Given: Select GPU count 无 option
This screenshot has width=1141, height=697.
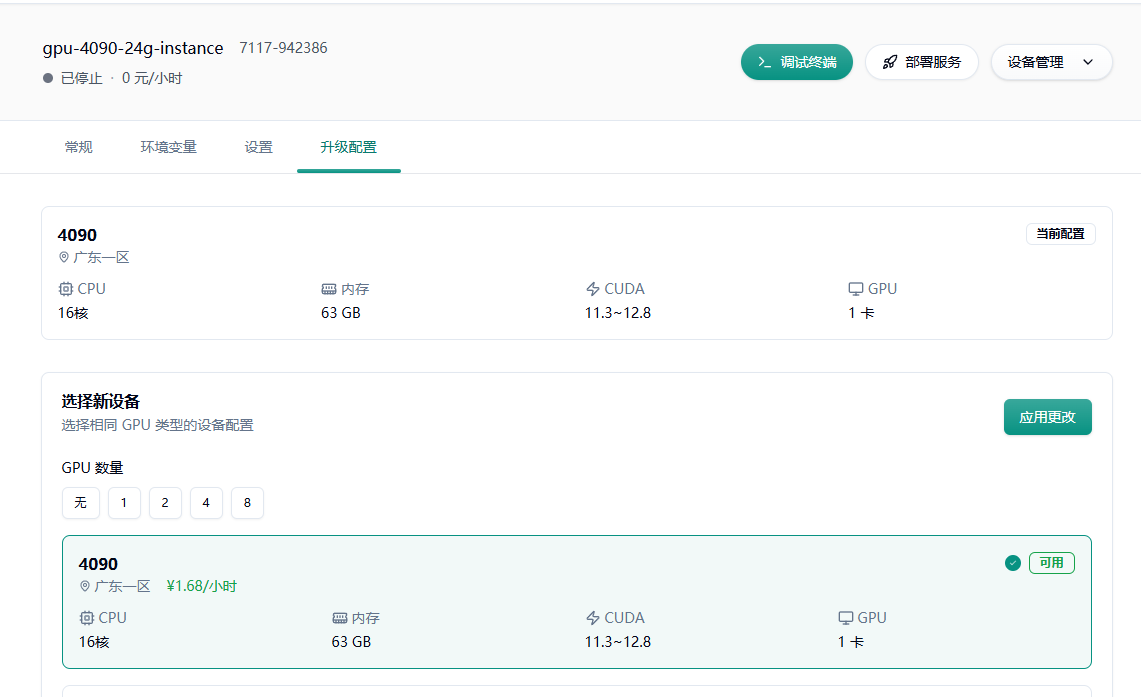Looking at the screenshot, I should click(81, 503).
